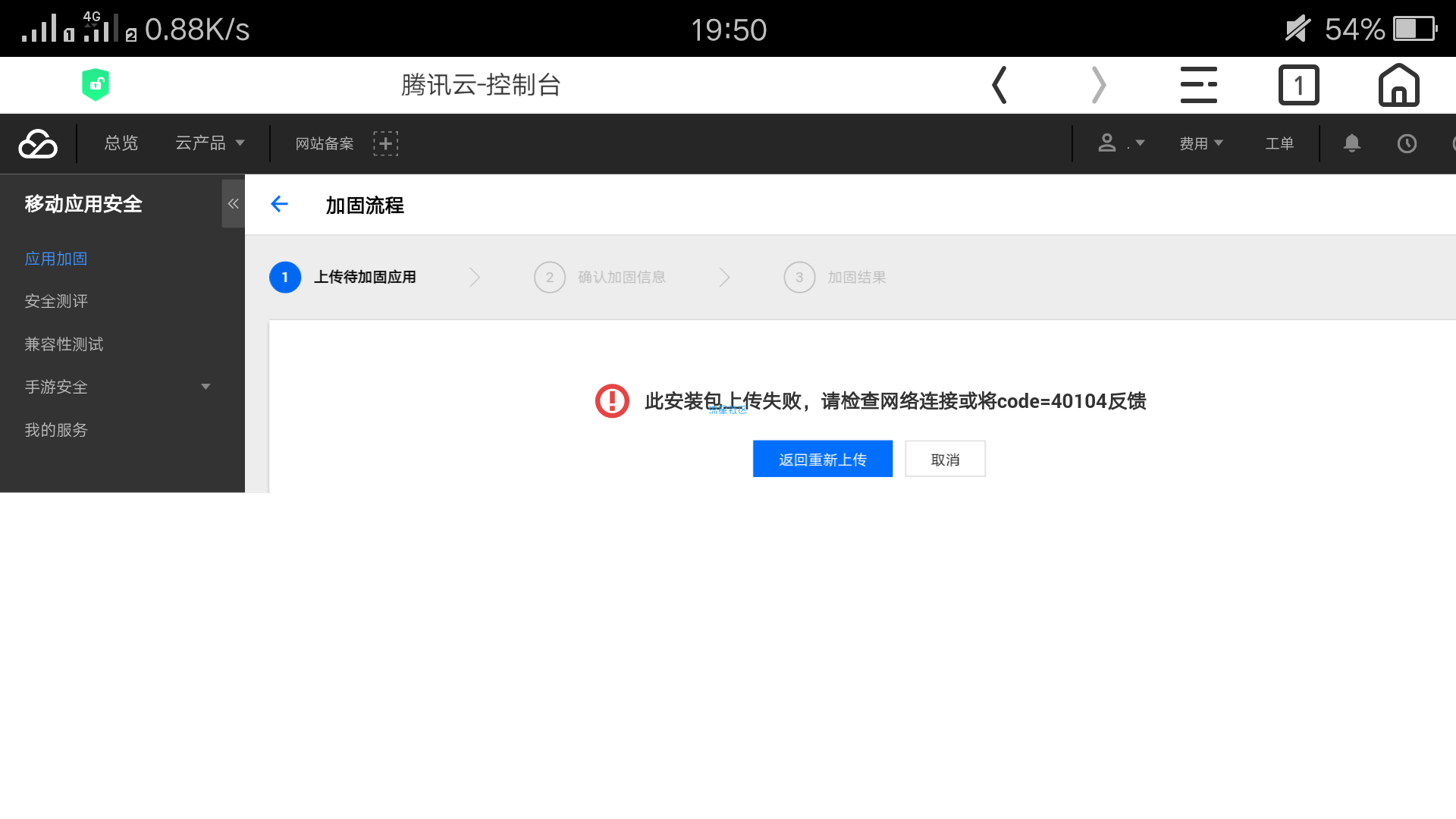The image size is (1456, 819).
Task: Open the browser tabs counter
Action: tap(1298, 85)
